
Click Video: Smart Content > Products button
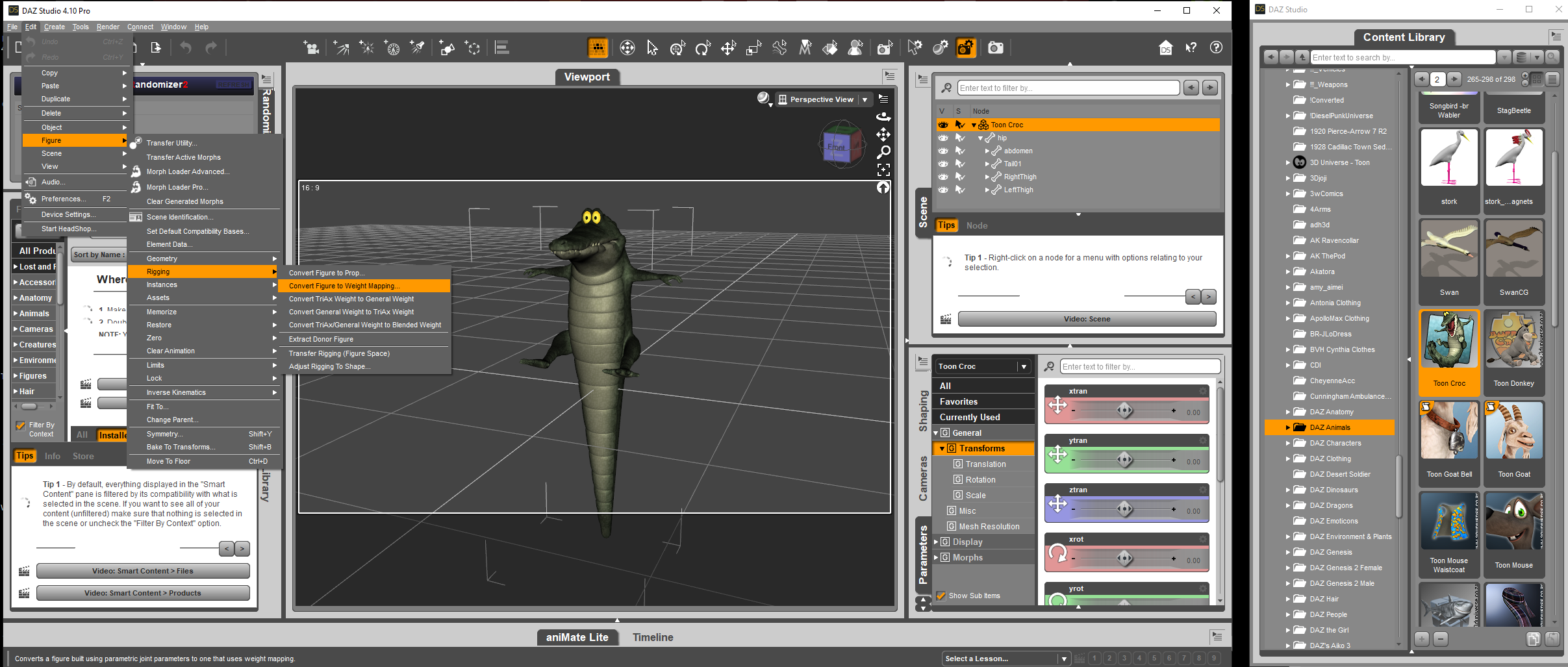143,593
